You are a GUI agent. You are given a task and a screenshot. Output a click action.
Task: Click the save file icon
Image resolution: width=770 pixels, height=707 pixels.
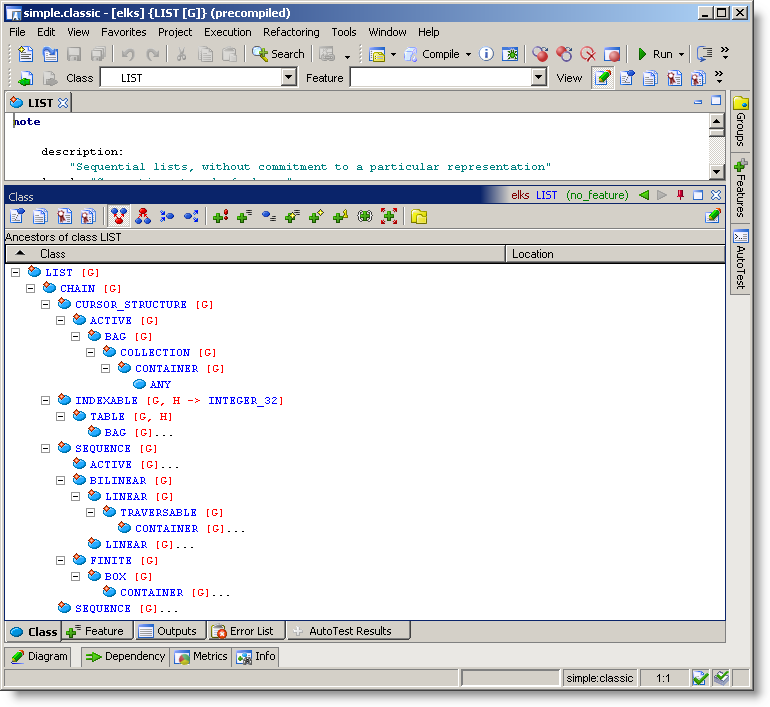75,54
